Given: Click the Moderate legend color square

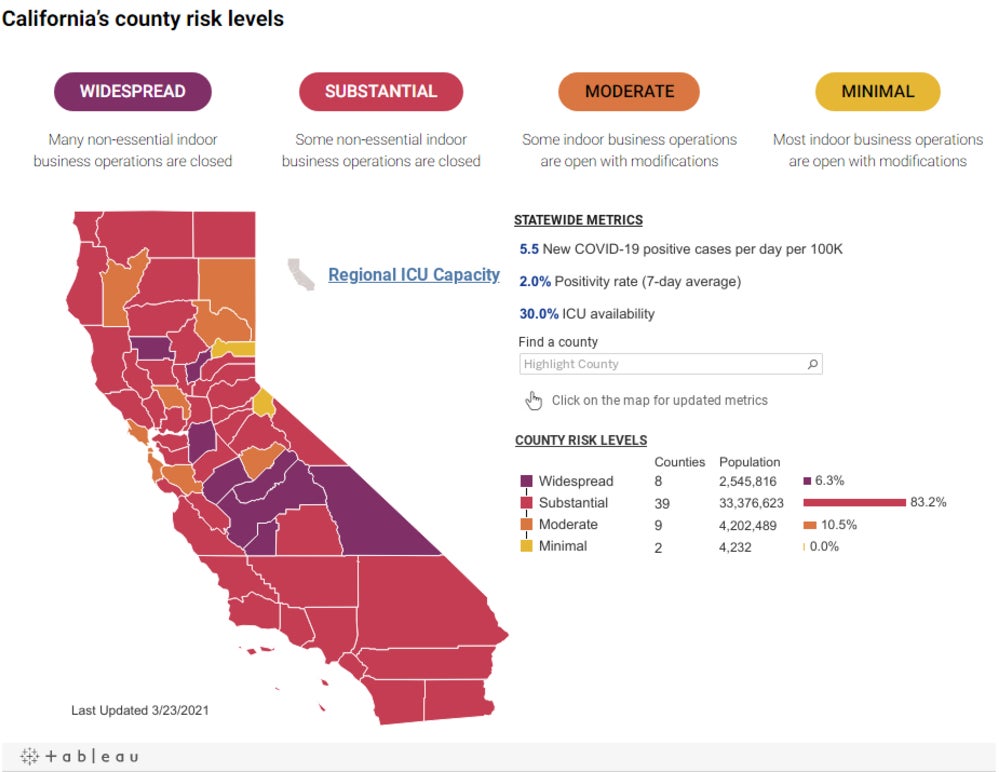Looking at the screenshot, I should 524,524.
